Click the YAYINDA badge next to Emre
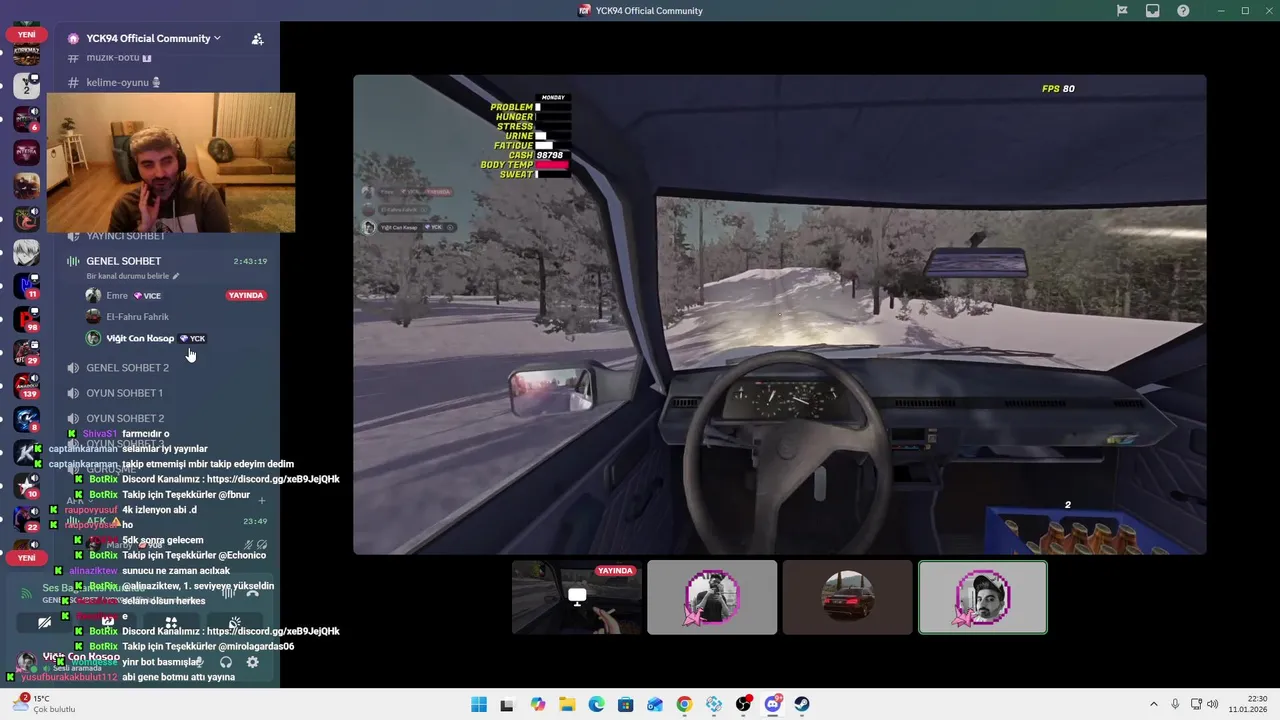 (246, 296)
